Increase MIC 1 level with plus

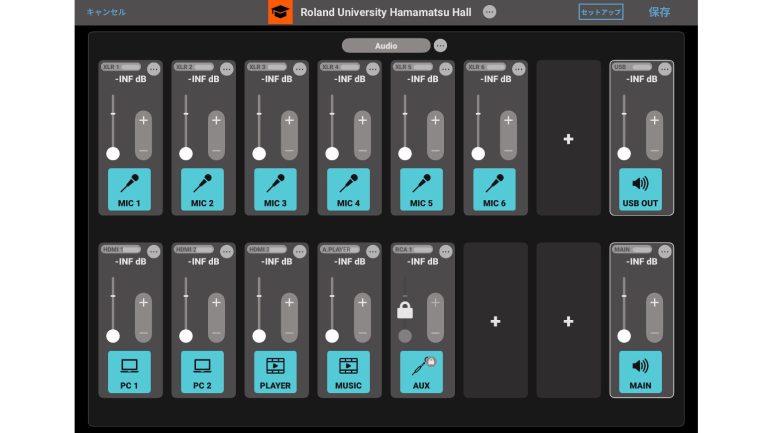tap(143, 121)
